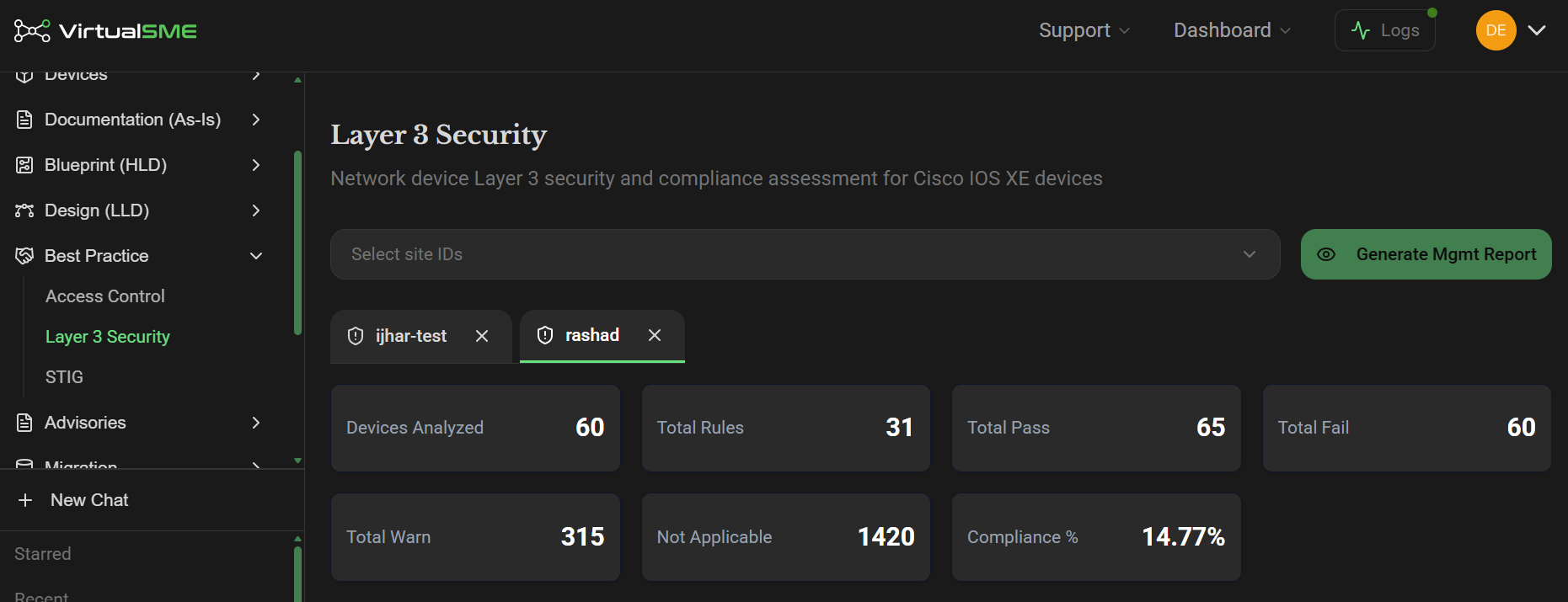Click the Best Practice handshake icon
Screen dimensions: 1568x602
tap(24, 256)
